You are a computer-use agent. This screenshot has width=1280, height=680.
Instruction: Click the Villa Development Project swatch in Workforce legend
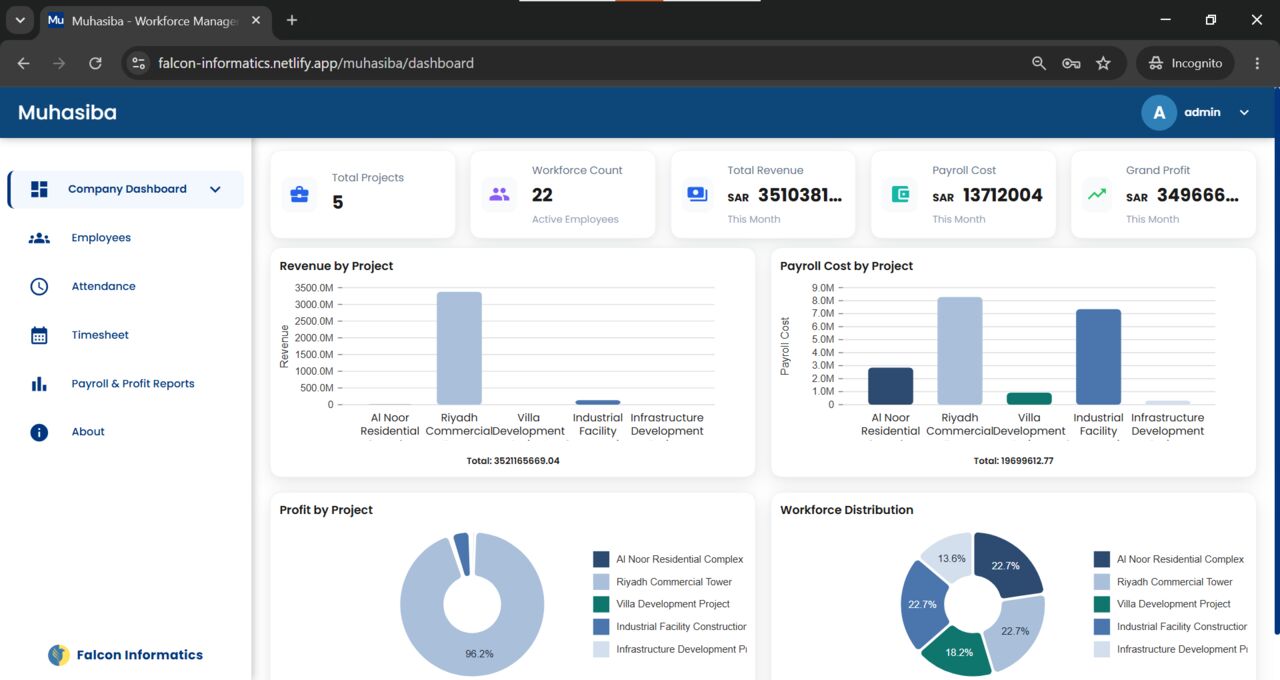click(x=1102, y=604)
